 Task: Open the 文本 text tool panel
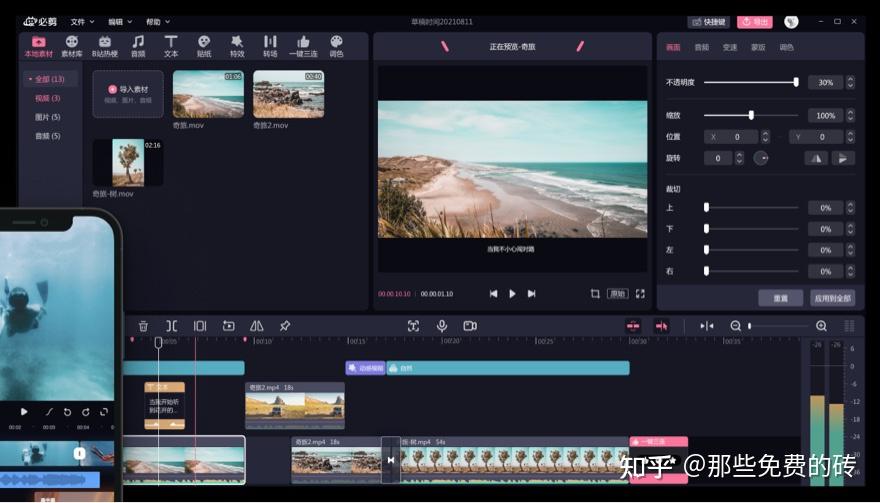coord(171,47)
